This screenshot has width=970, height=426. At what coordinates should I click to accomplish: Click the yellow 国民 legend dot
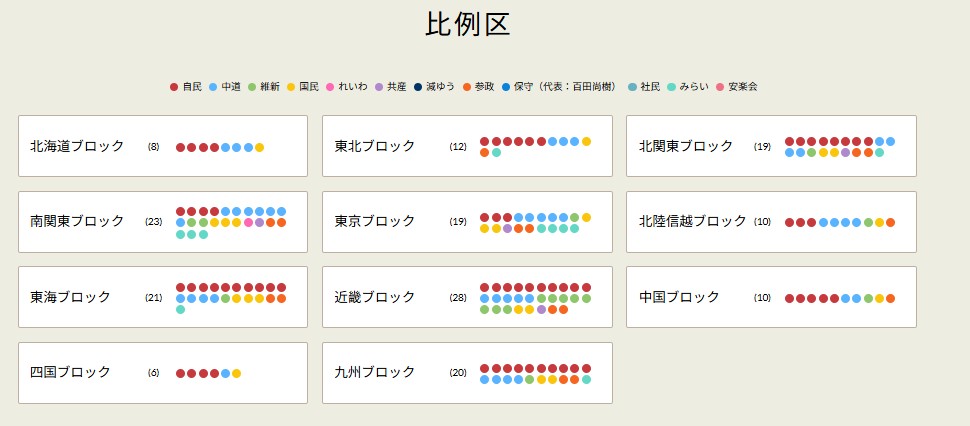click(291, 87)
